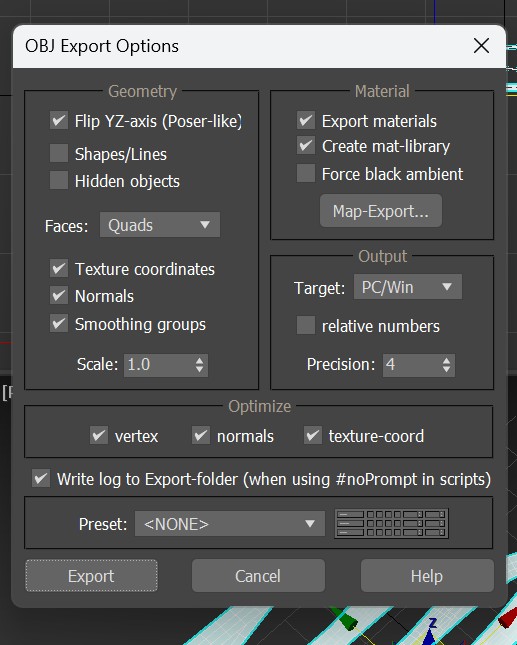Increase Scale with the spinner arrows
Viewport: 517px width, 645px height.
coord(199,360)
